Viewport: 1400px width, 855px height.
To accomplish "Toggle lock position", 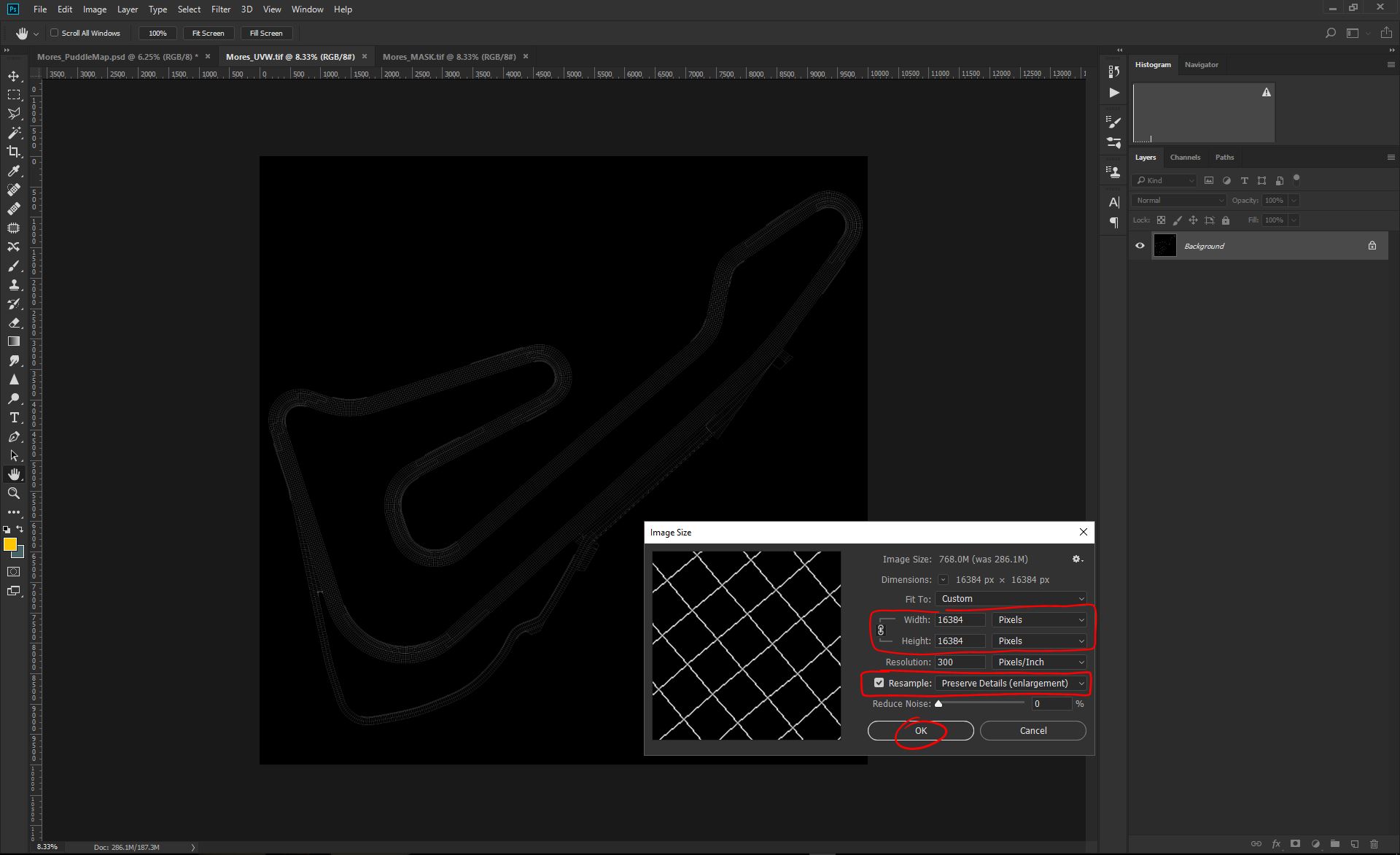I will coord(1193,220).
